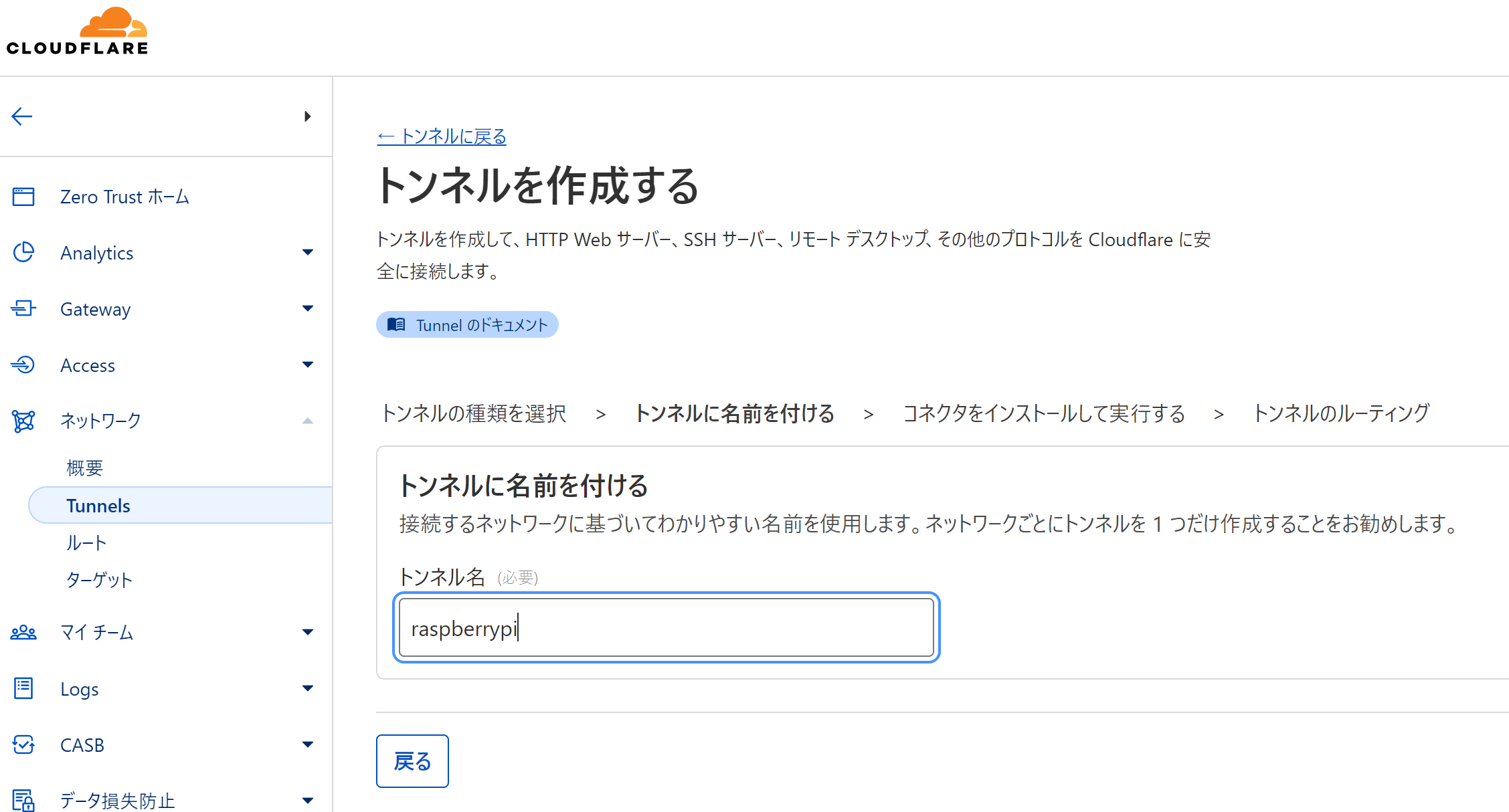Switch to the Tunnels sidebar entry
This screenshot has width=1509, height=812.
coord(98,505)
